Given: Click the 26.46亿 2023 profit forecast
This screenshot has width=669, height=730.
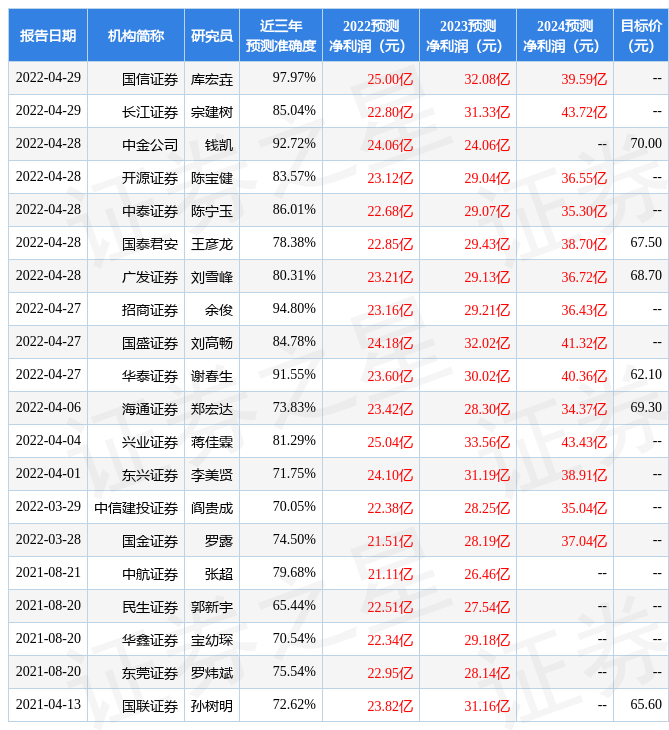Looking at the screenshot, I should [487, 575].
